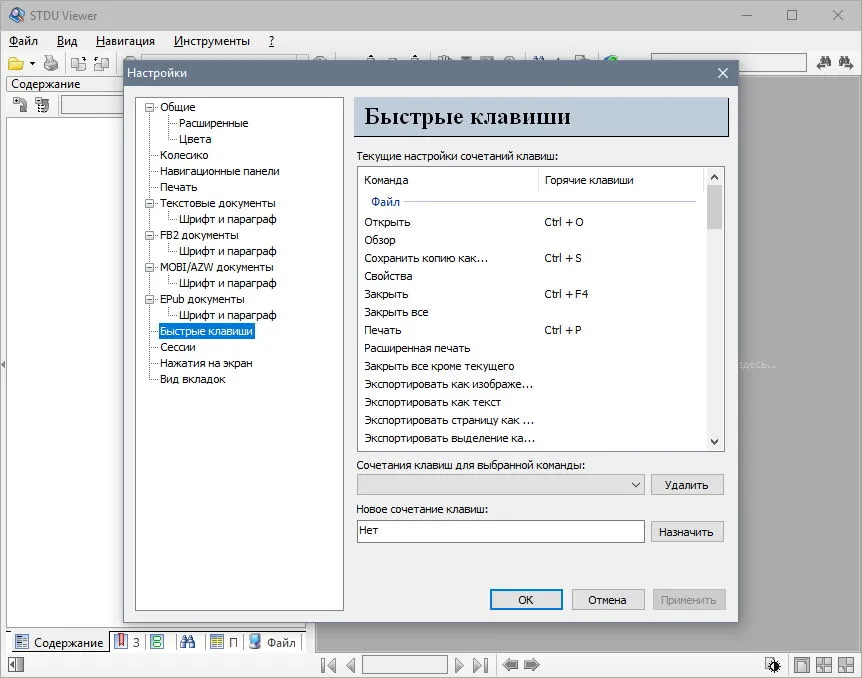The image size is (862, 678).
Task: Switch to the Содержание bottom tab
Action: click(59, 642)
